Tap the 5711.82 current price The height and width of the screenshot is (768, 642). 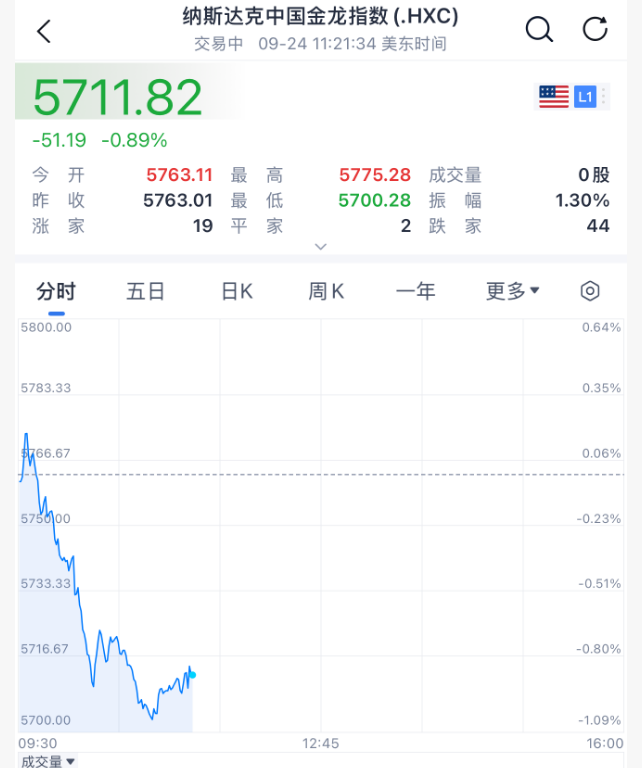(x=117, y=97)
